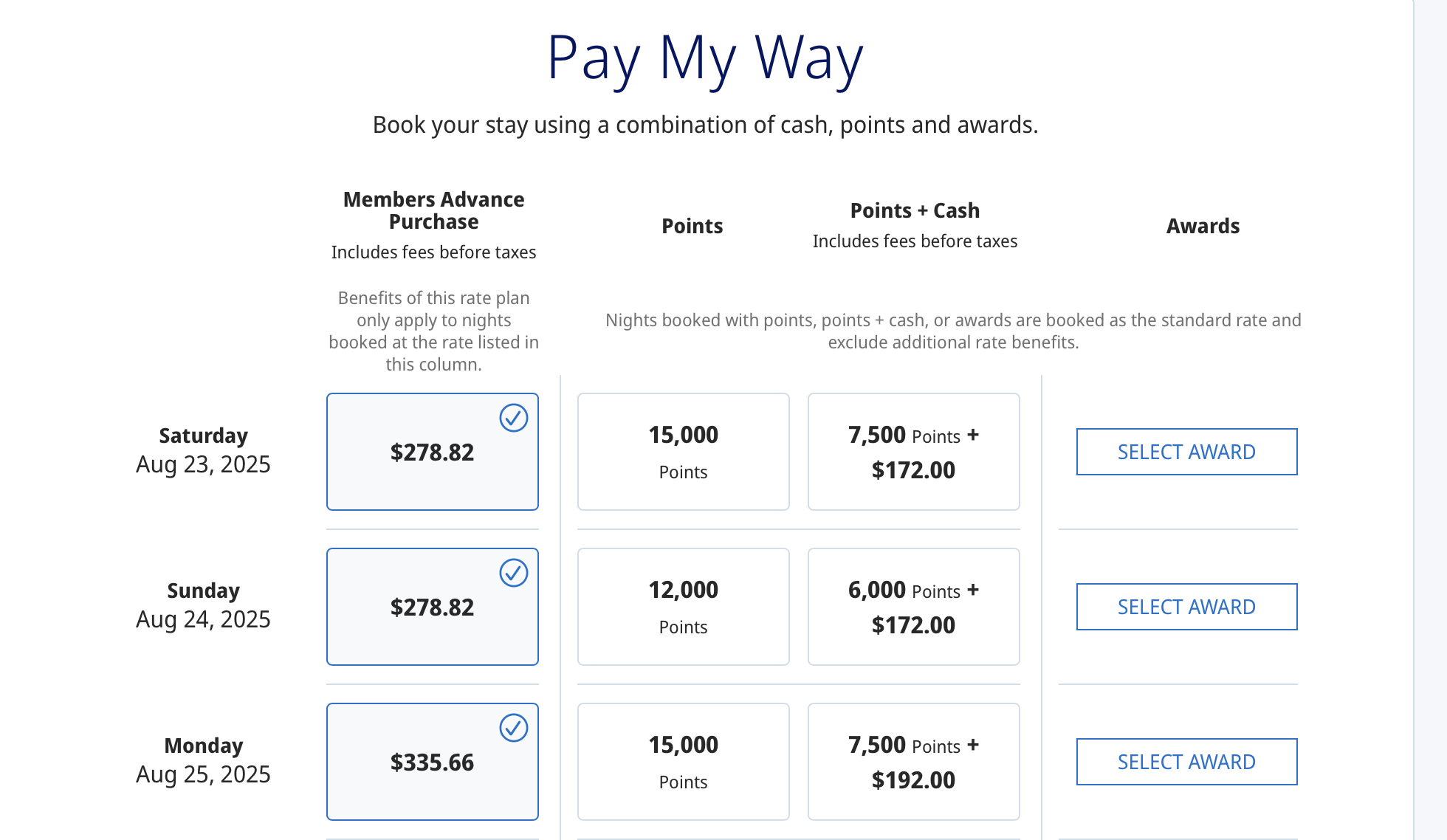Screen dimensions: 1447x840
Task: Select the Monday Aug 25 date label
Action: click(x=203, y=759)
